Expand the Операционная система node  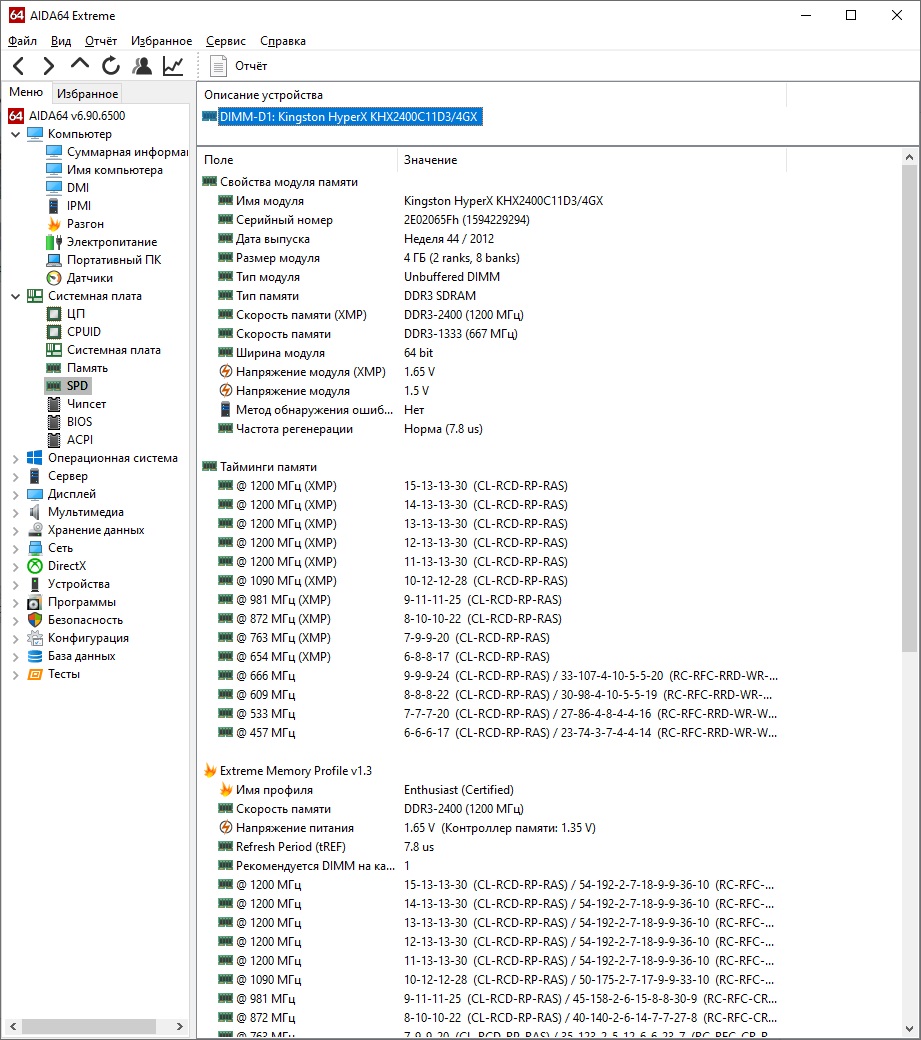(x=15, y=458)
